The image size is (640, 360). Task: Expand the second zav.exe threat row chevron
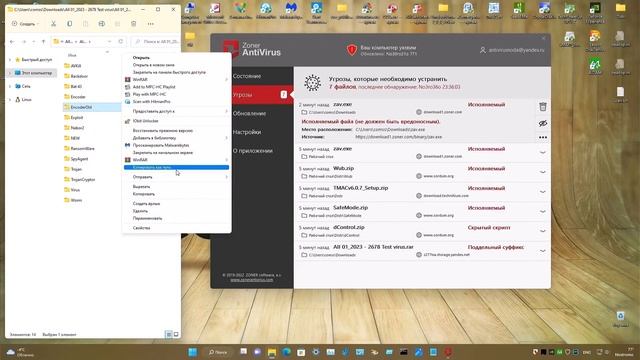(542, 152)
